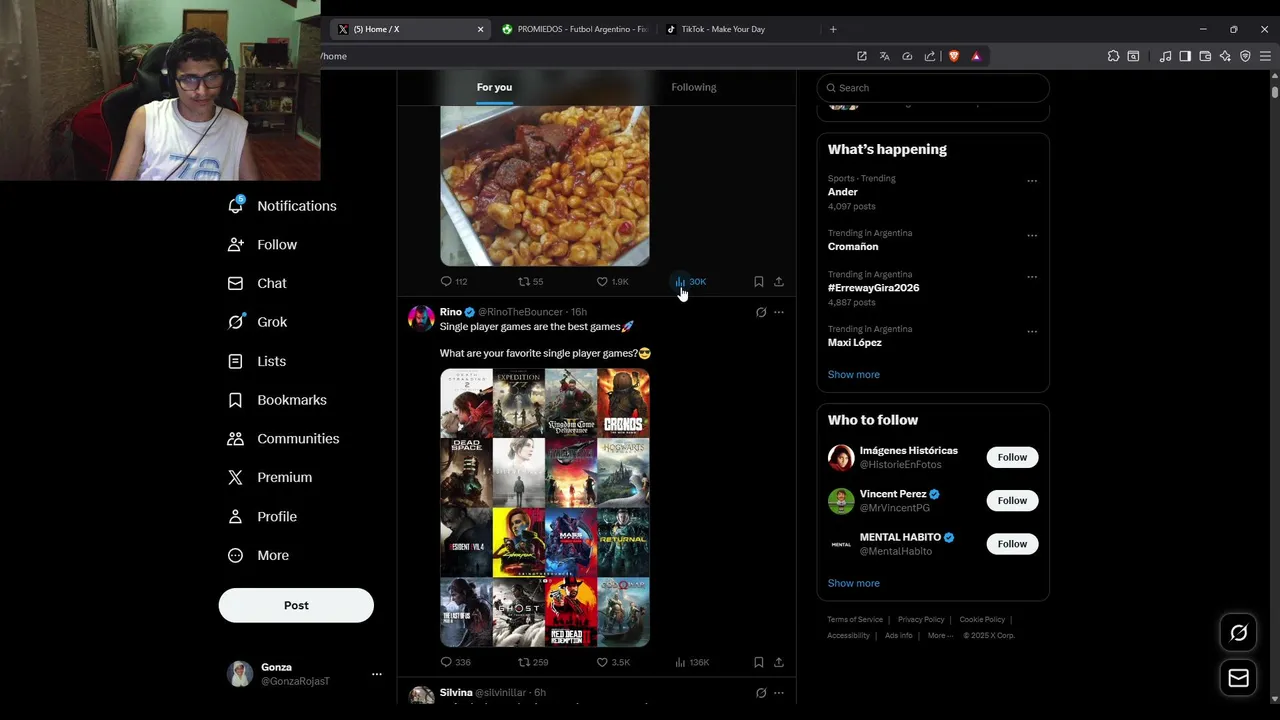View 136K analytics on Rino's post
The height and width of the screenshot is (720, 1280).
692,662
